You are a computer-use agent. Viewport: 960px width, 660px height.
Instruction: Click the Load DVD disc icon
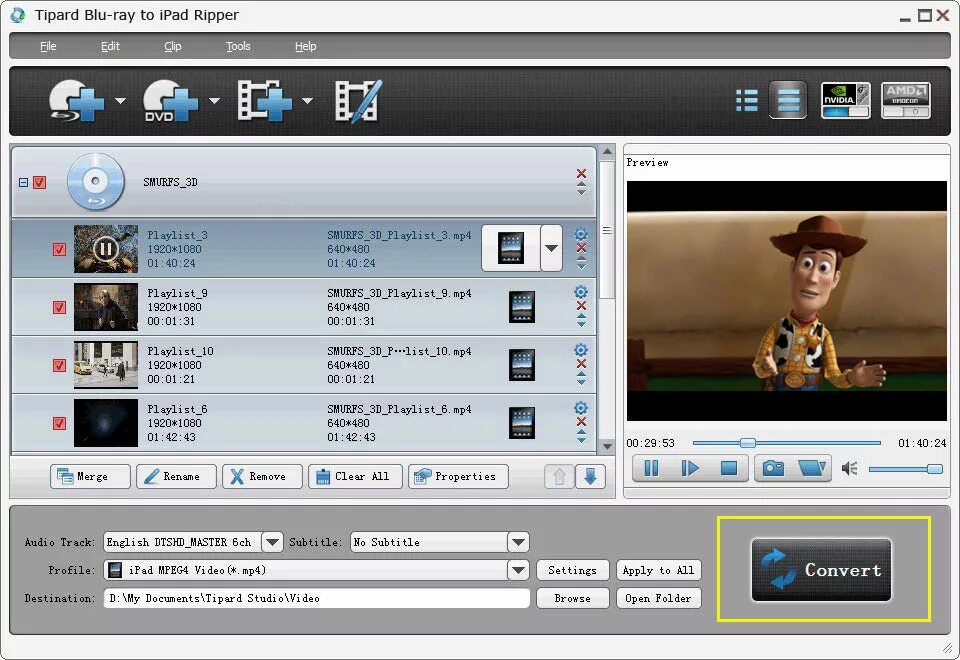pos(170,101)
